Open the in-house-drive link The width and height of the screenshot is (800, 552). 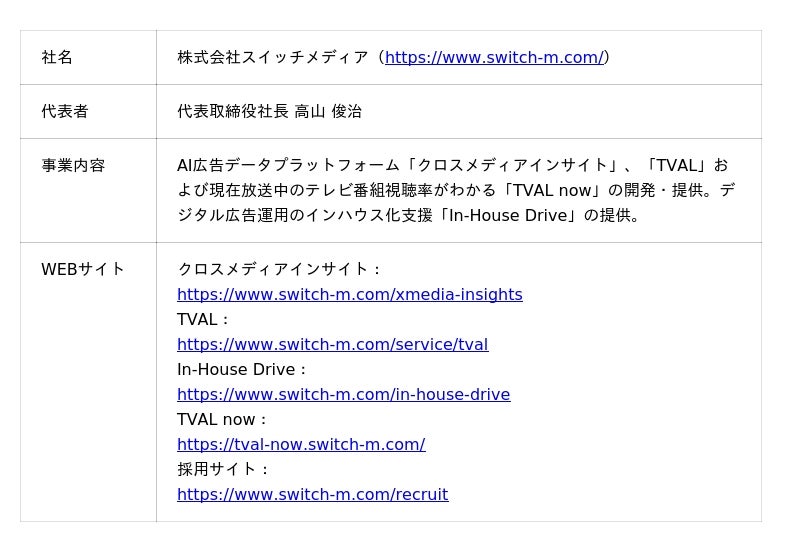(344, 394)
